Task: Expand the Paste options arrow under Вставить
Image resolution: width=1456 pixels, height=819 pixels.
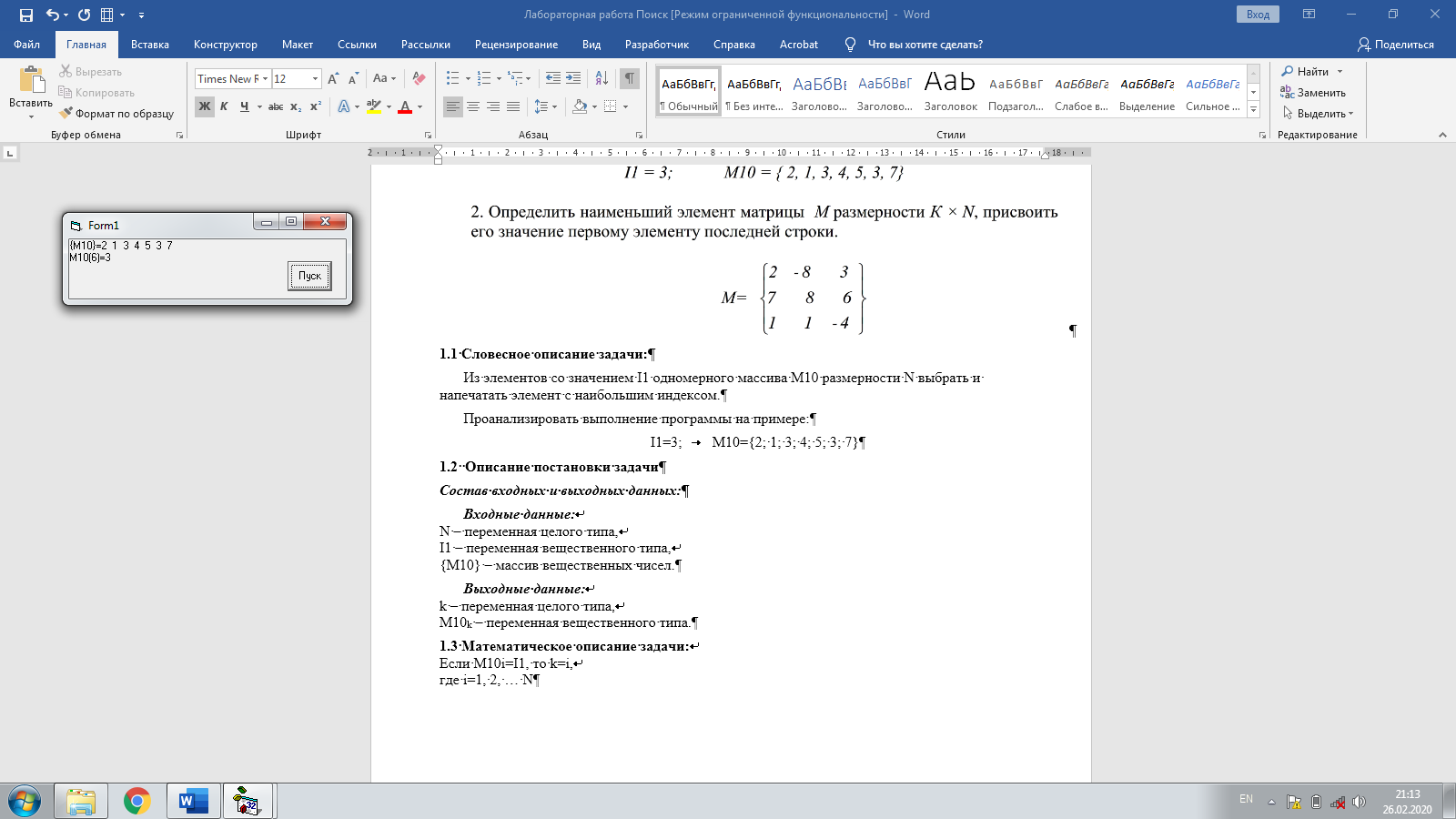Action: pyautogui.click(x=31, y=116)
